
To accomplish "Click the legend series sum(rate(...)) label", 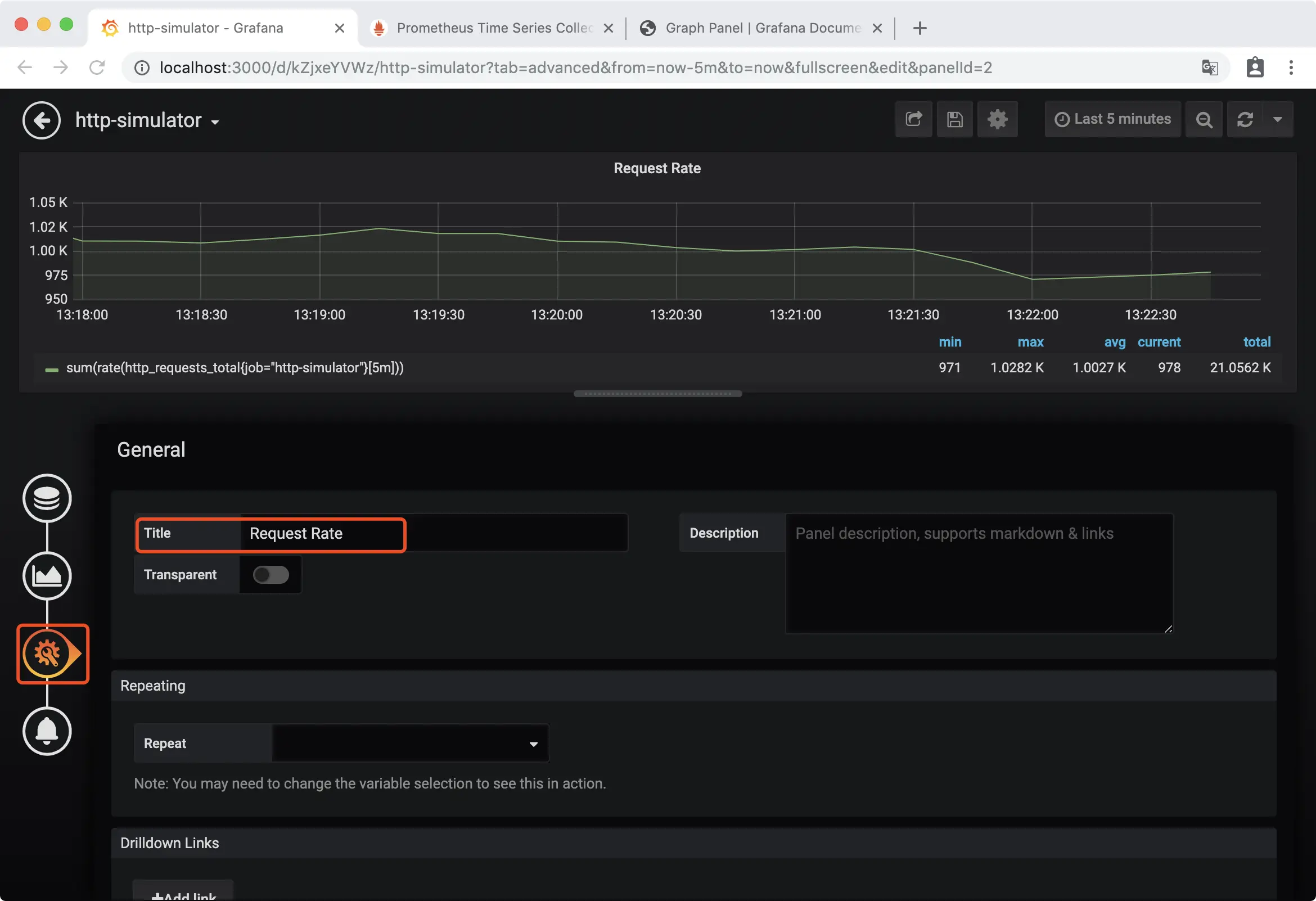I will (235, 367).
